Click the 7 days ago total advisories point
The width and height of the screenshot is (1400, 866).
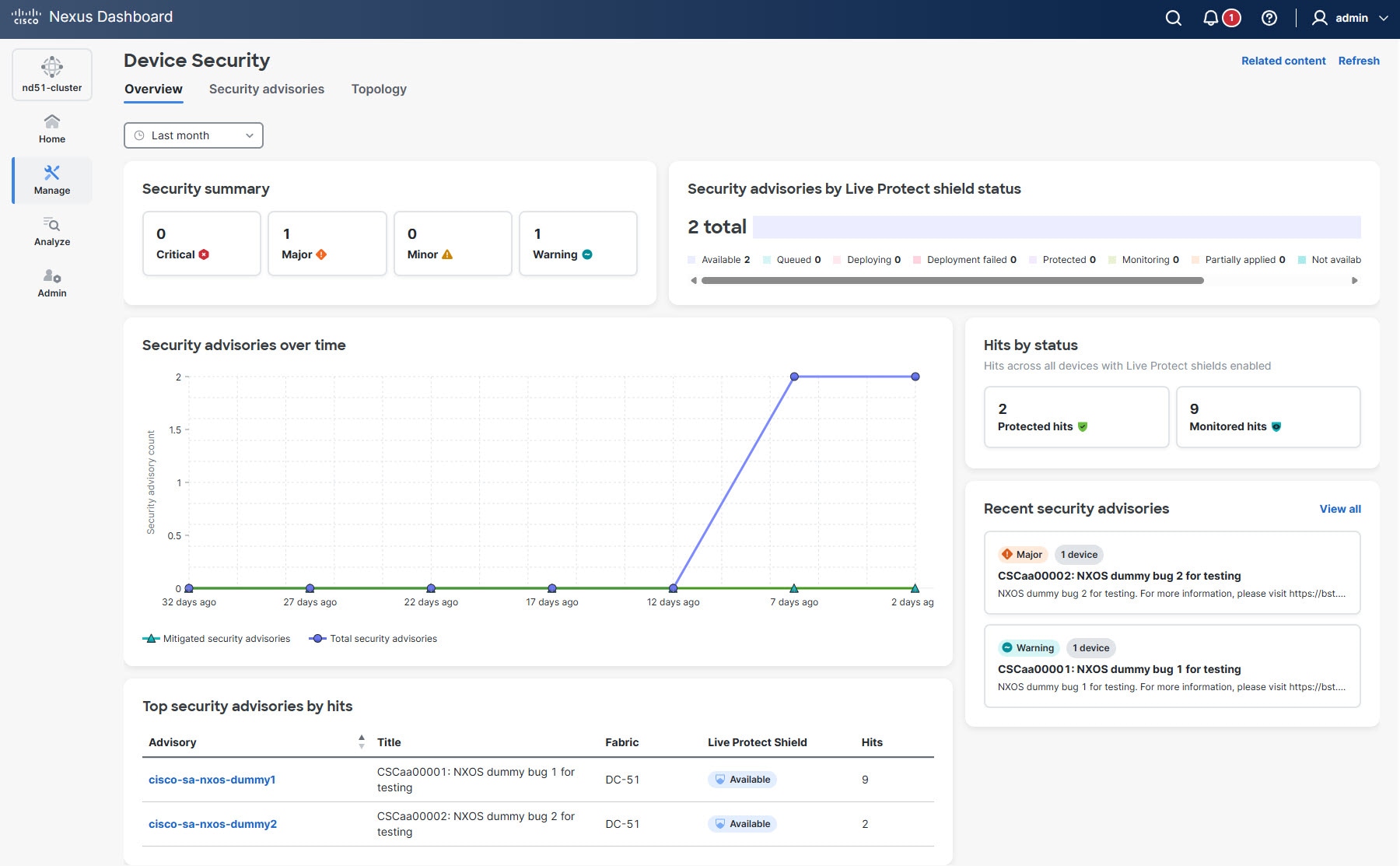[x=794, y=377]
